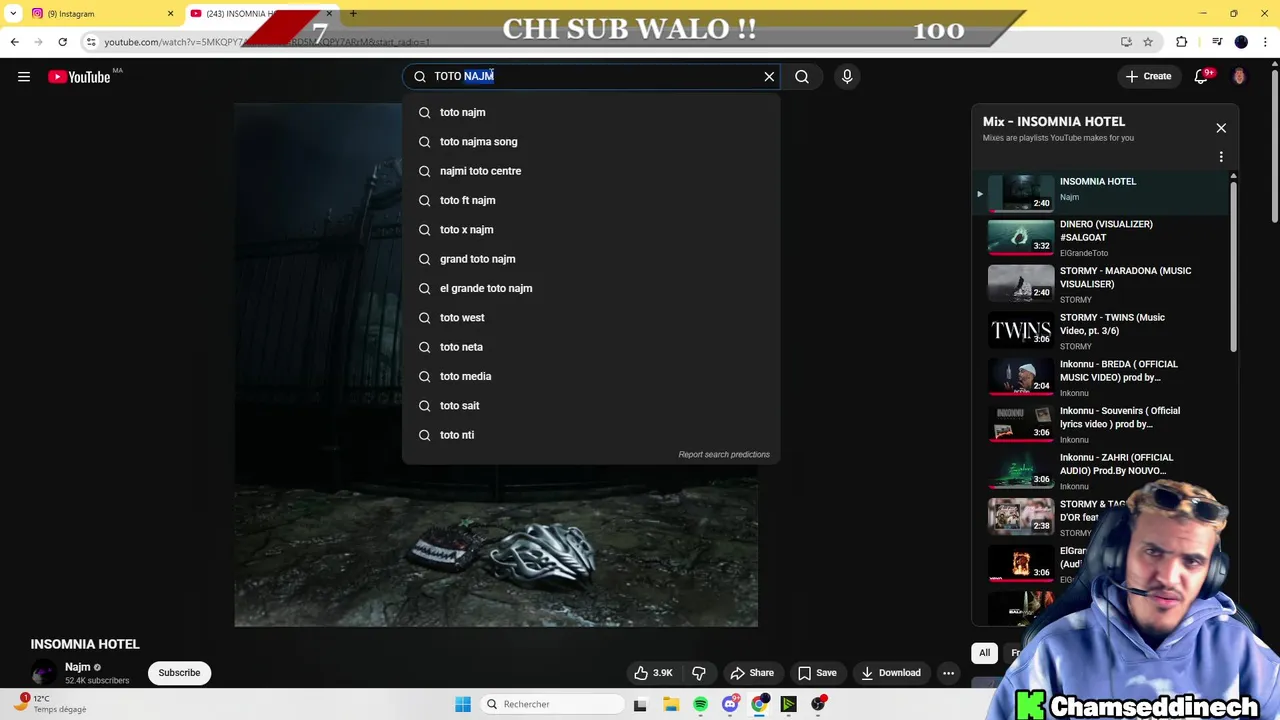Pick the 'toto west' suggestion

click(590, 318)
